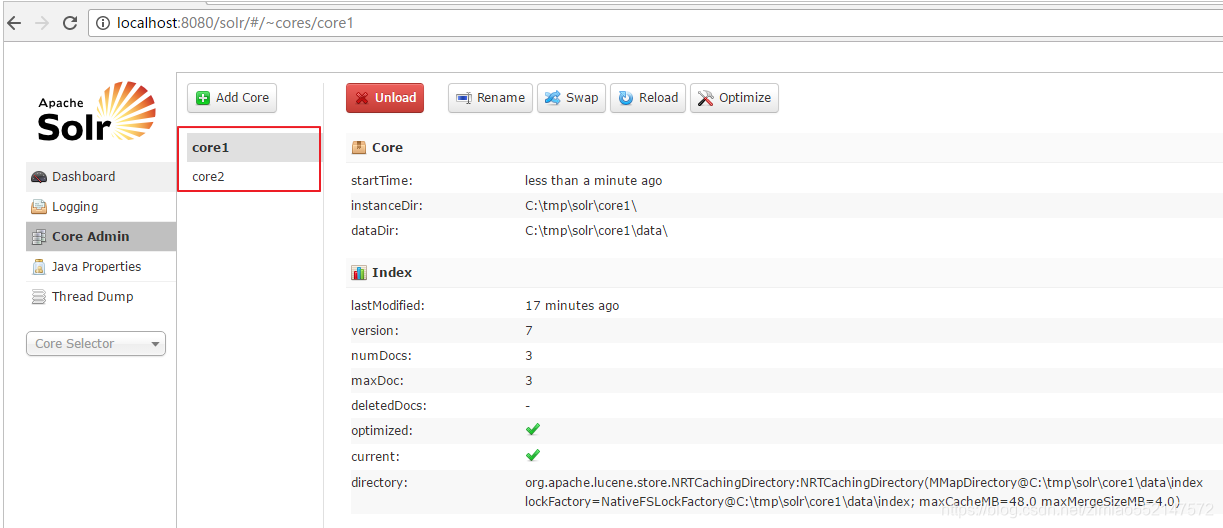
Task: Click the optimized green checkmark
Action: pos(533,429)
